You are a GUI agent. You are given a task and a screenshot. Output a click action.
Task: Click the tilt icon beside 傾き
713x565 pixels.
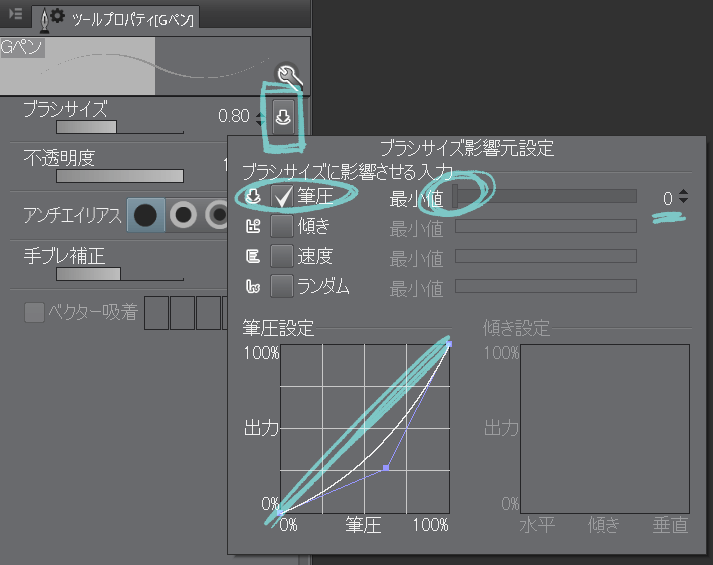(x=253, y=227)
